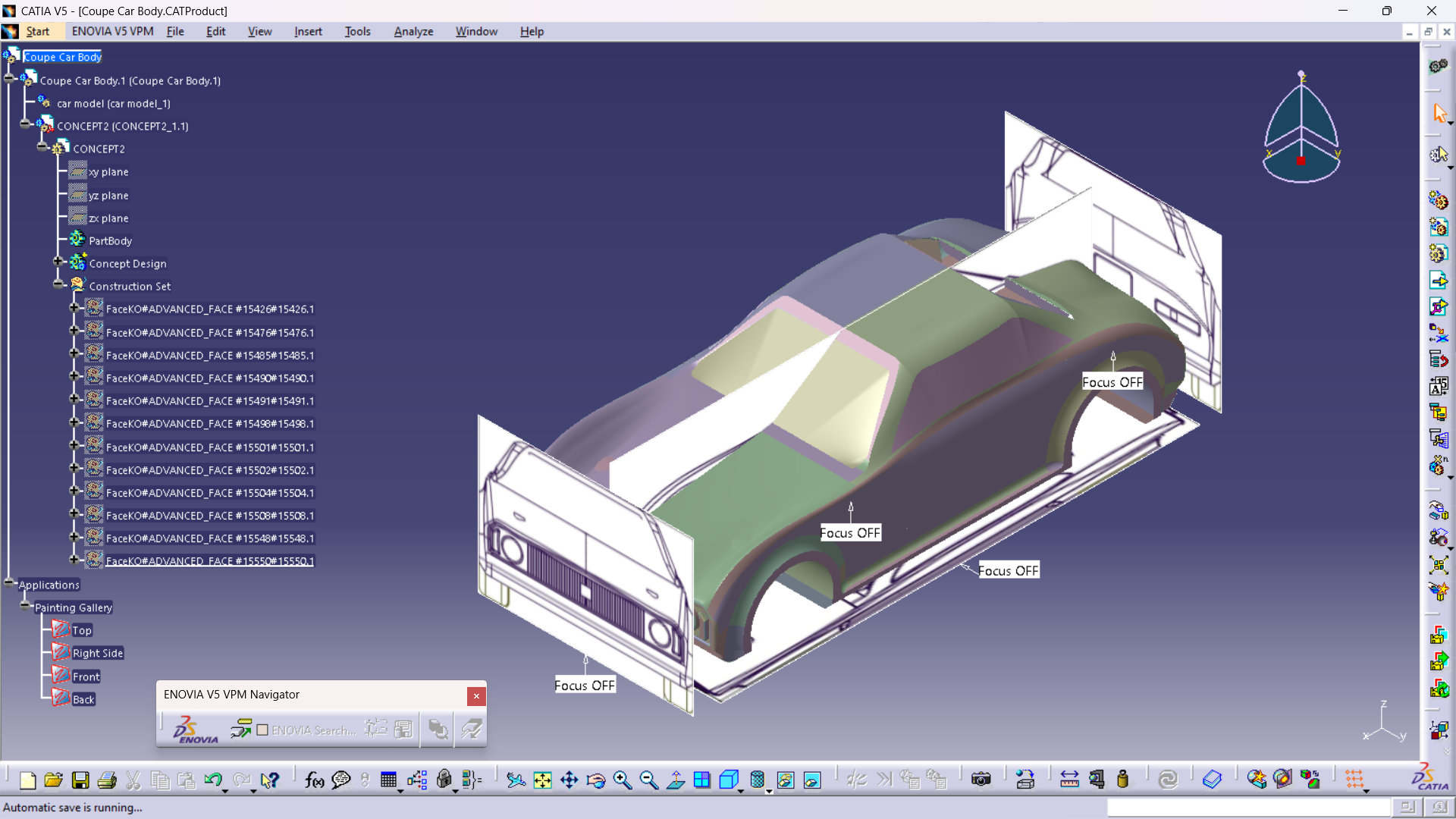
Task: Click the Zoom Out magnifier icon
Action: point(648,780)
